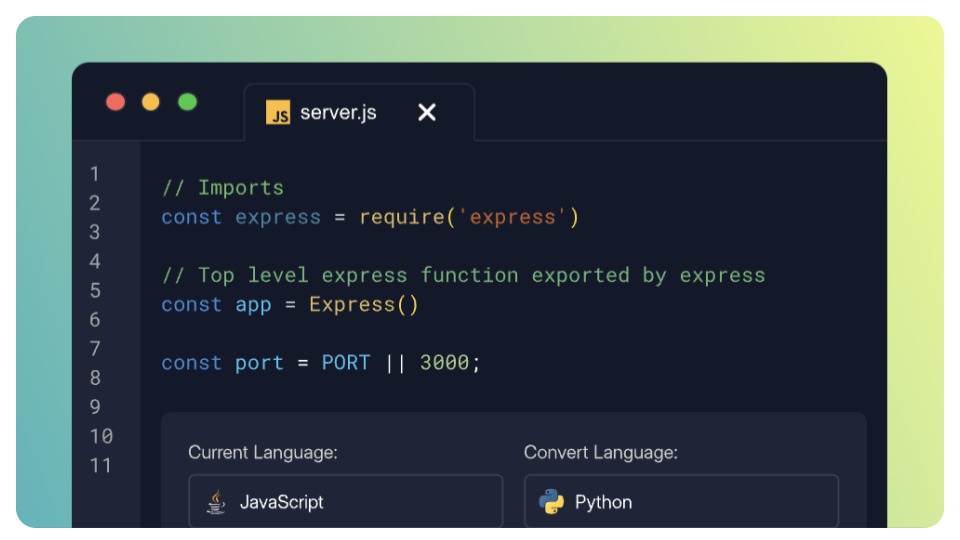Click the 'Convert Language:' label
Viewport: 960px width, 540px height.
coord(601,452)
